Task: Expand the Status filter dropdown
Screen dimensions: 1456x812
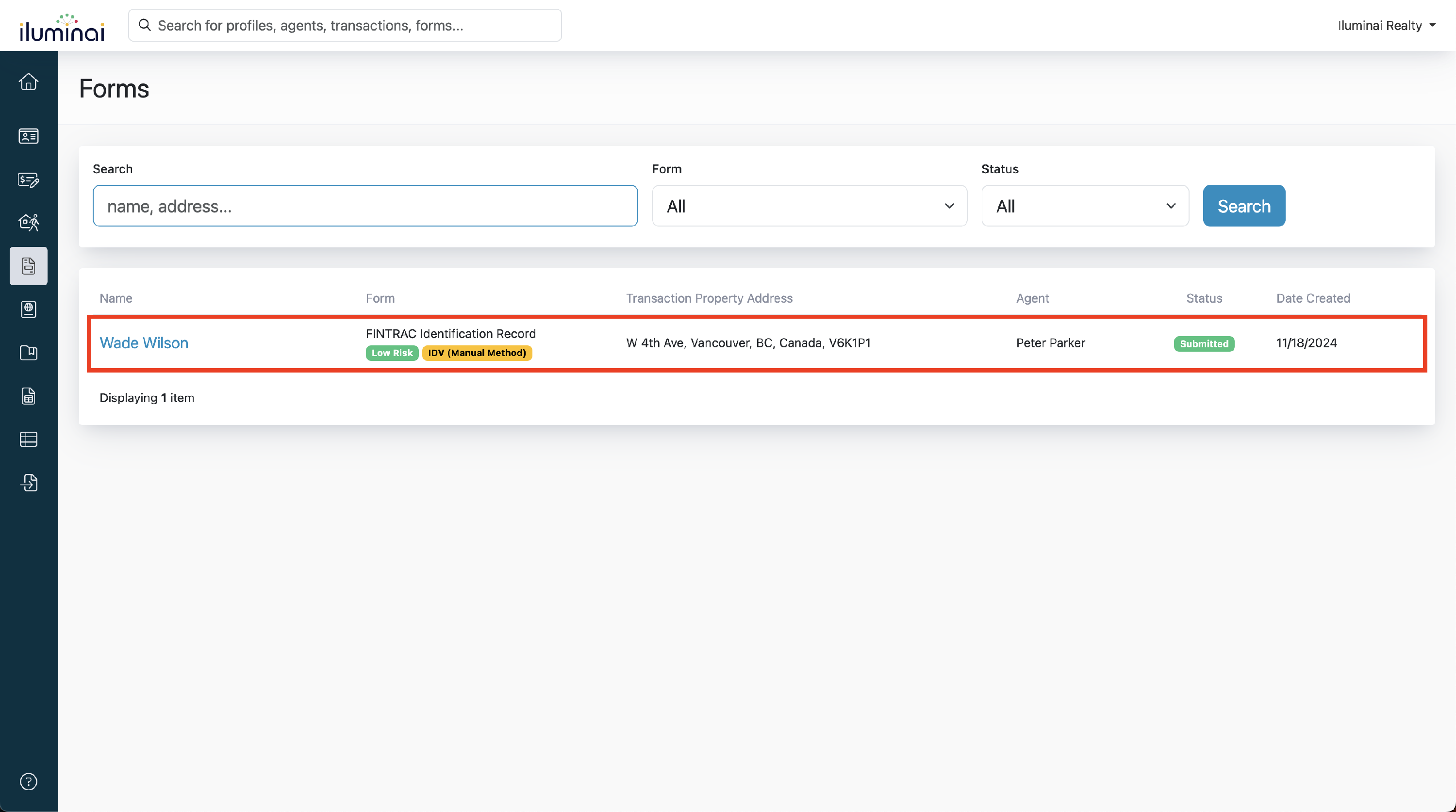Action: coord(1085,206)
